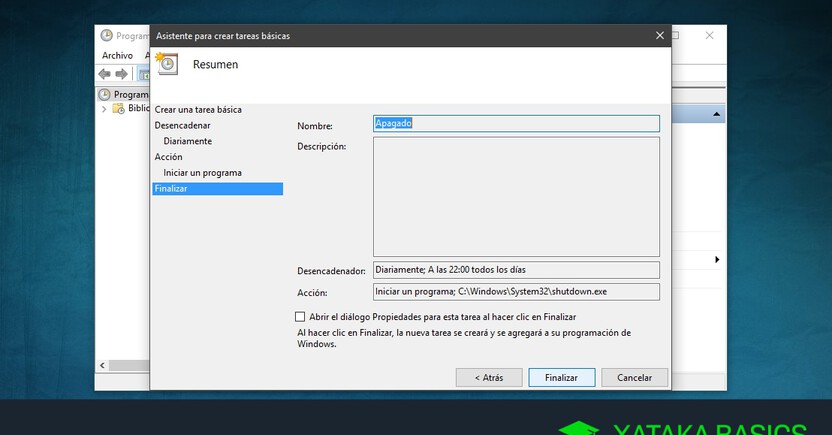
Task: Click the wizard clock icon beside Resumen
Action: (x=167, y=63)
